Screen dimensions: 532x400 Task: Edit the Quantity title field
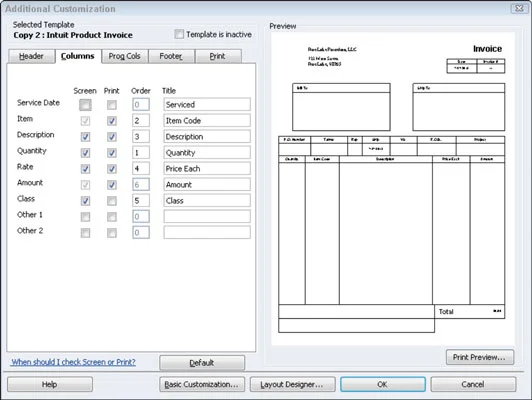pos(207,152)
